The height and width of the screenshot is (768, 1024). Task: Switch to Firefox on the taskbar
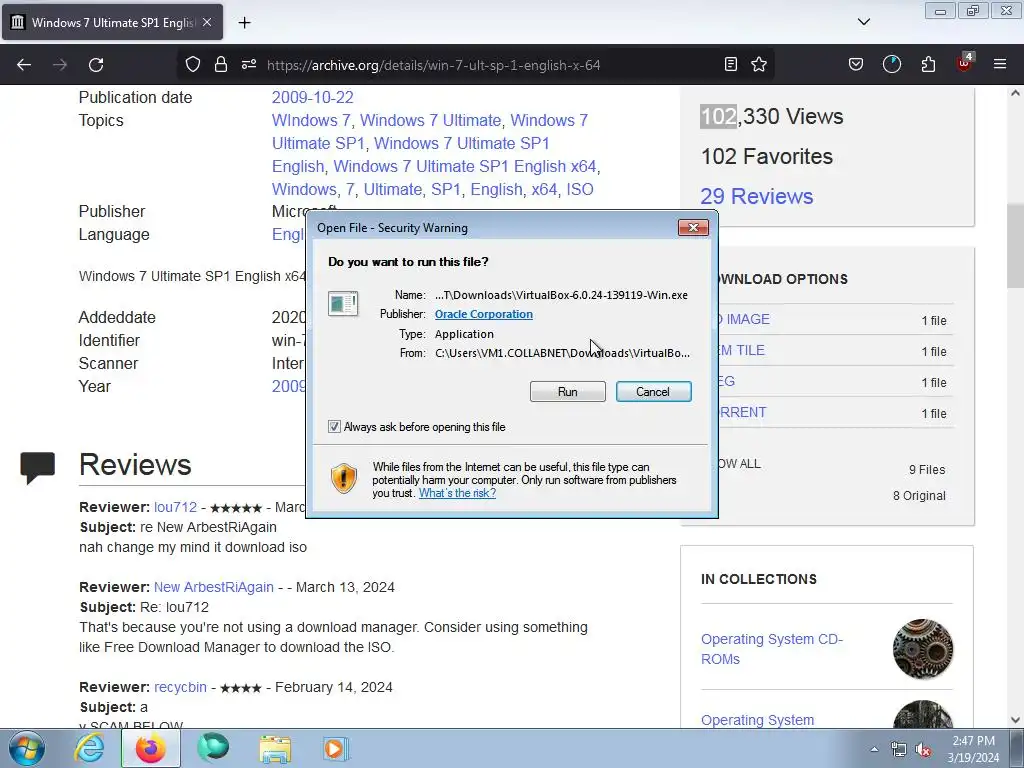coord(151,748)
